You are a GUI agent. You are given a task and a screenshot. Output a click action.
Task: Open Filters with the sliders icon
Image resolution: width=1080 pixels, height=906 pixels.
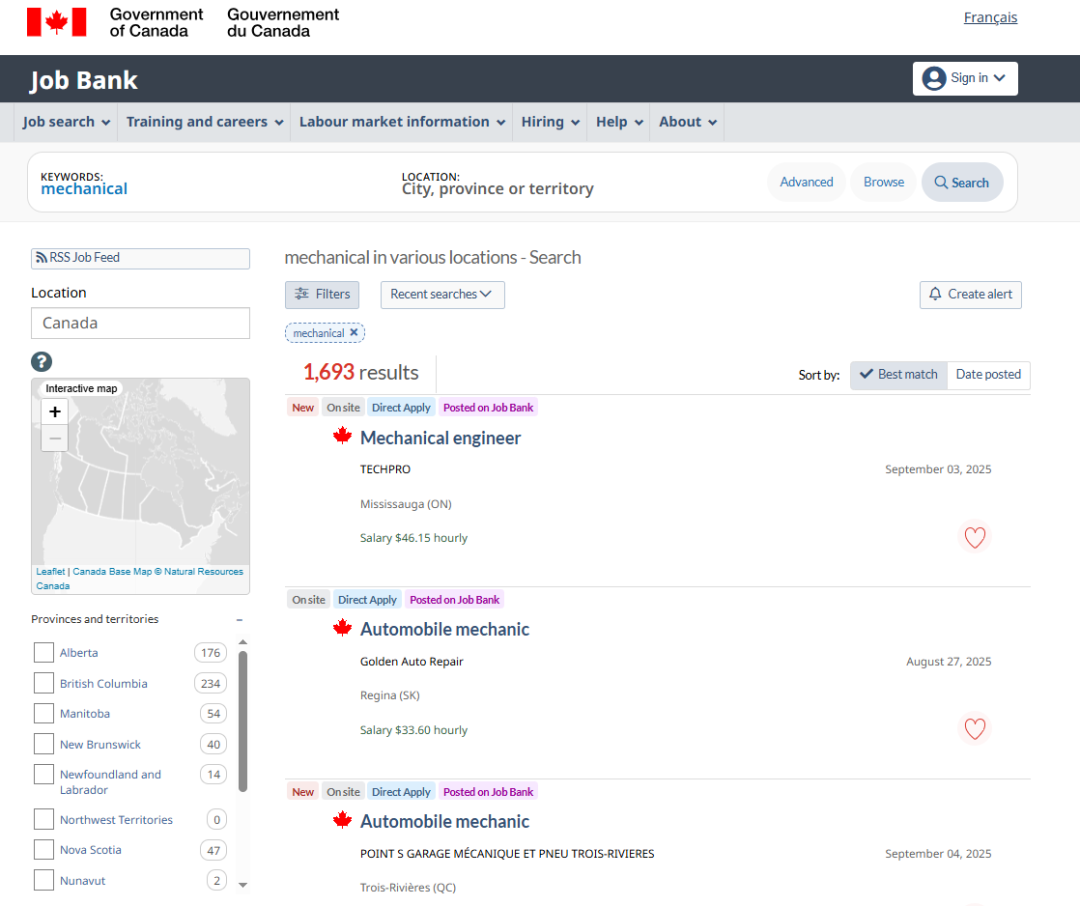point(322,294)
